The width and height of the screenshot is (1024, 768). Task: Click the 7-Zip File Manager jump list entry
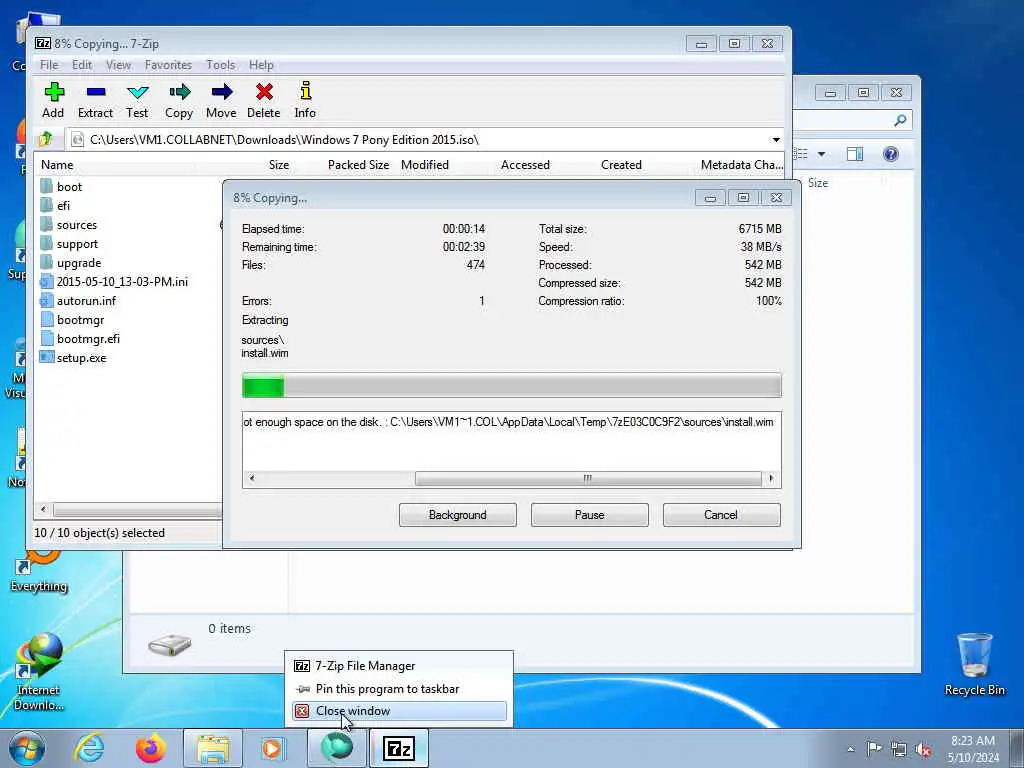point(399,665)
